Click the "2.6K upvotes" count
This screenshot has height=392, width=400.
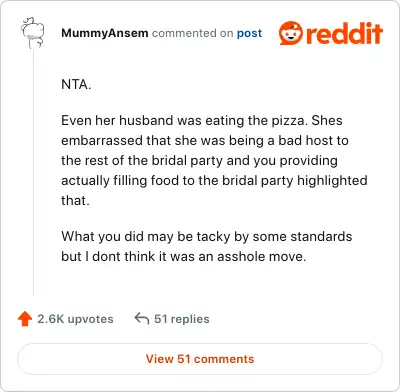pos(75,319)
